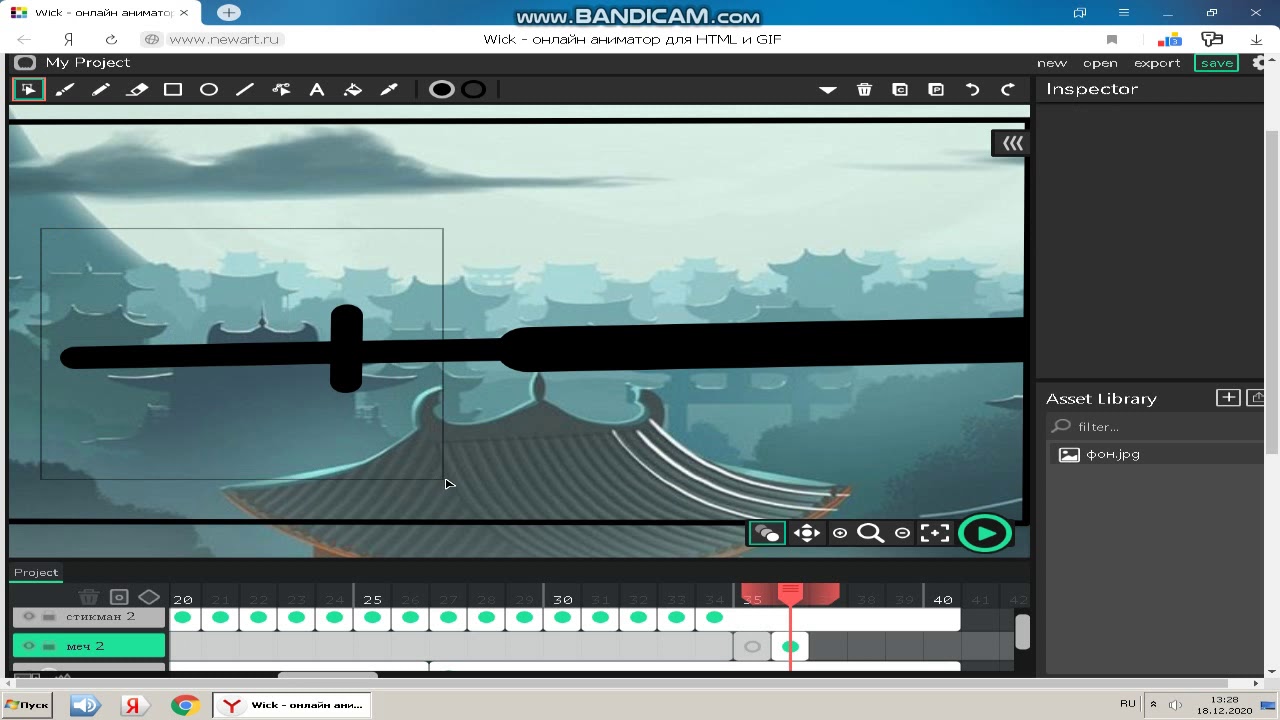Click the timeline vertical scrollbar handle
Screen dimensions: 1280x720
[1022, 632]
